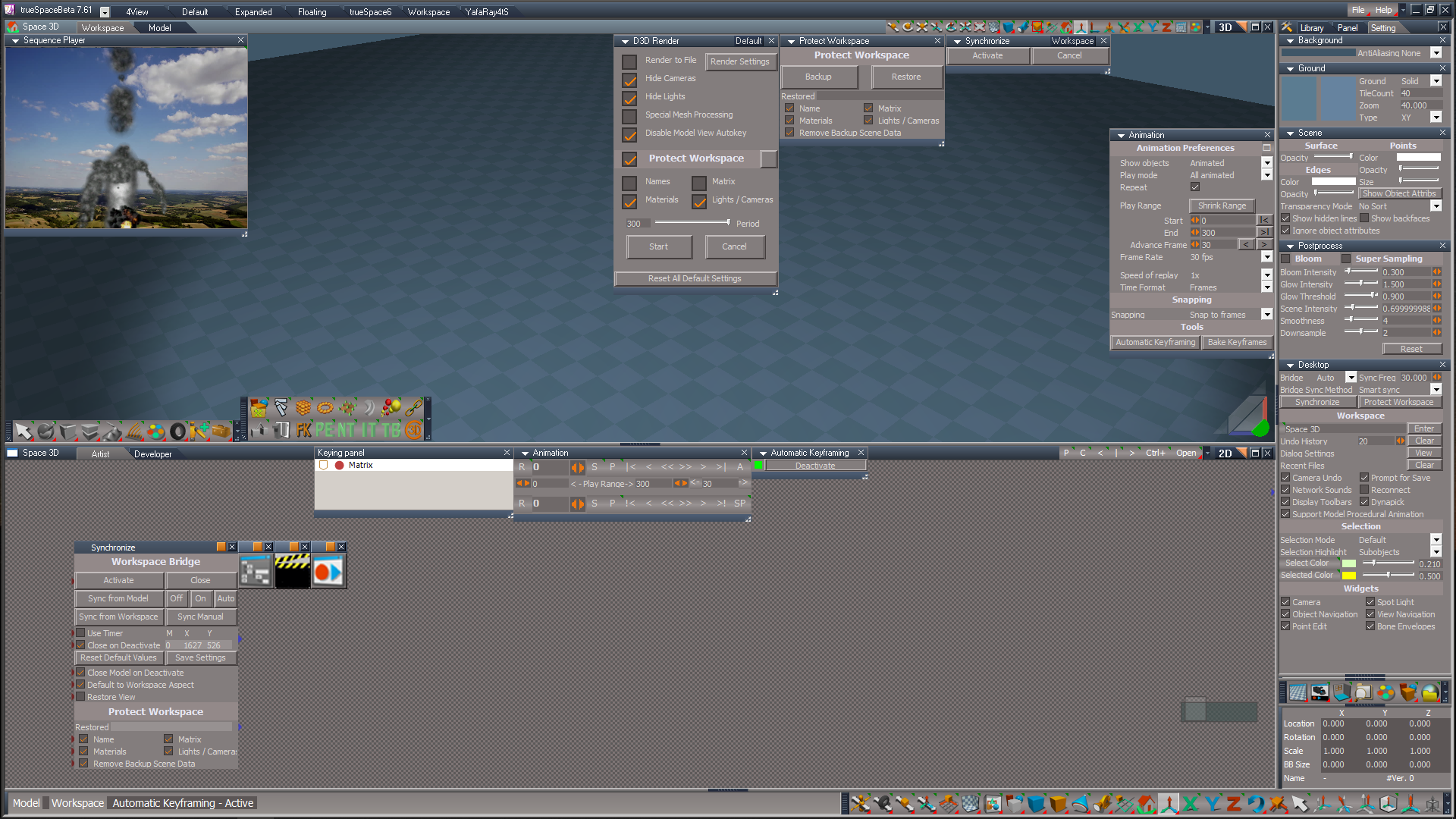Viewport: 1456px width, 819px height.
Task: Open the Selection Mode dropdown
Action: point(1436,540)
